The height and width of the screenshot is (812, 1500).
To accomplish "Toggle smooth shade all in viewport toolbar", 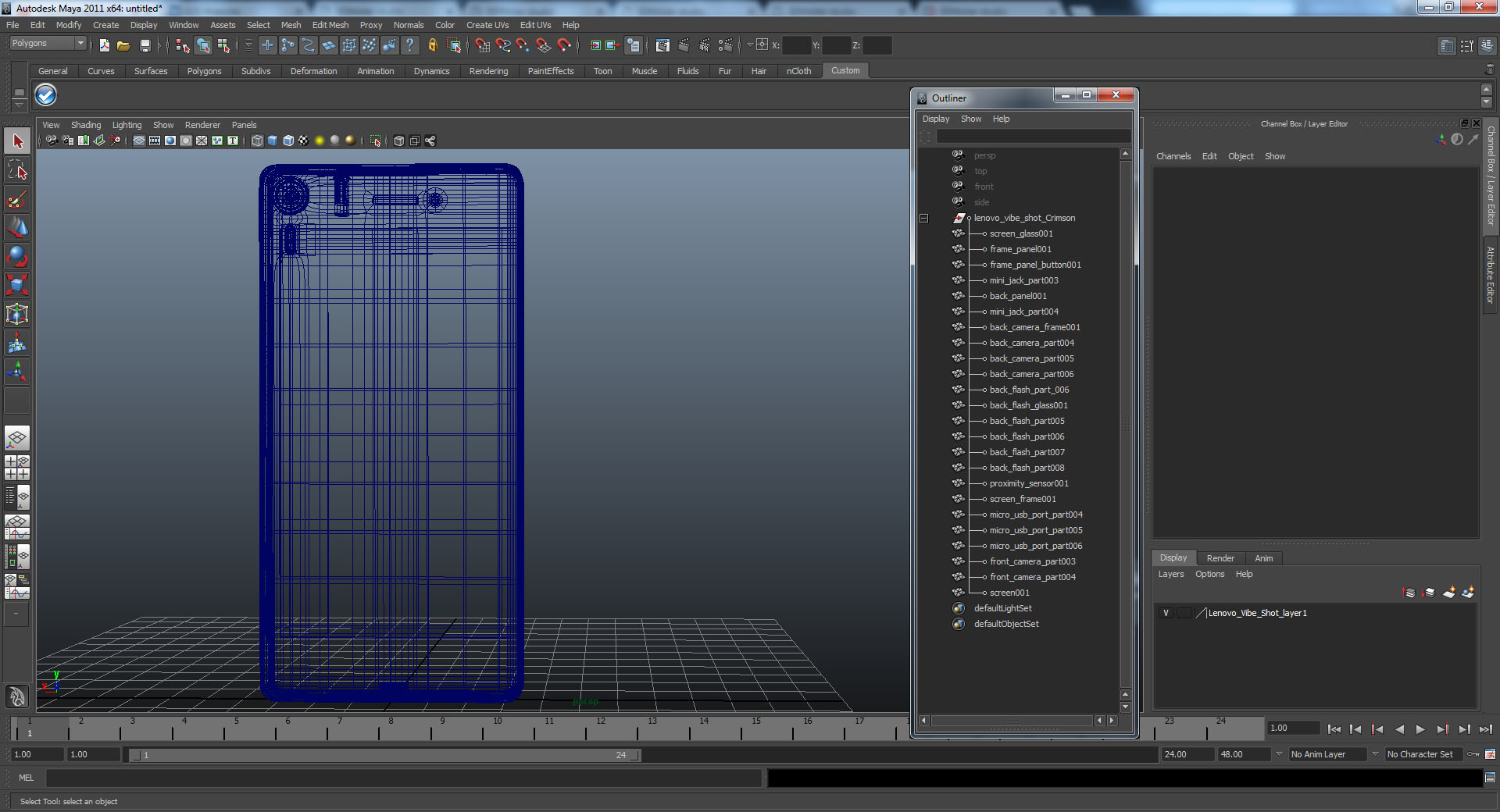I will point(273,141).
